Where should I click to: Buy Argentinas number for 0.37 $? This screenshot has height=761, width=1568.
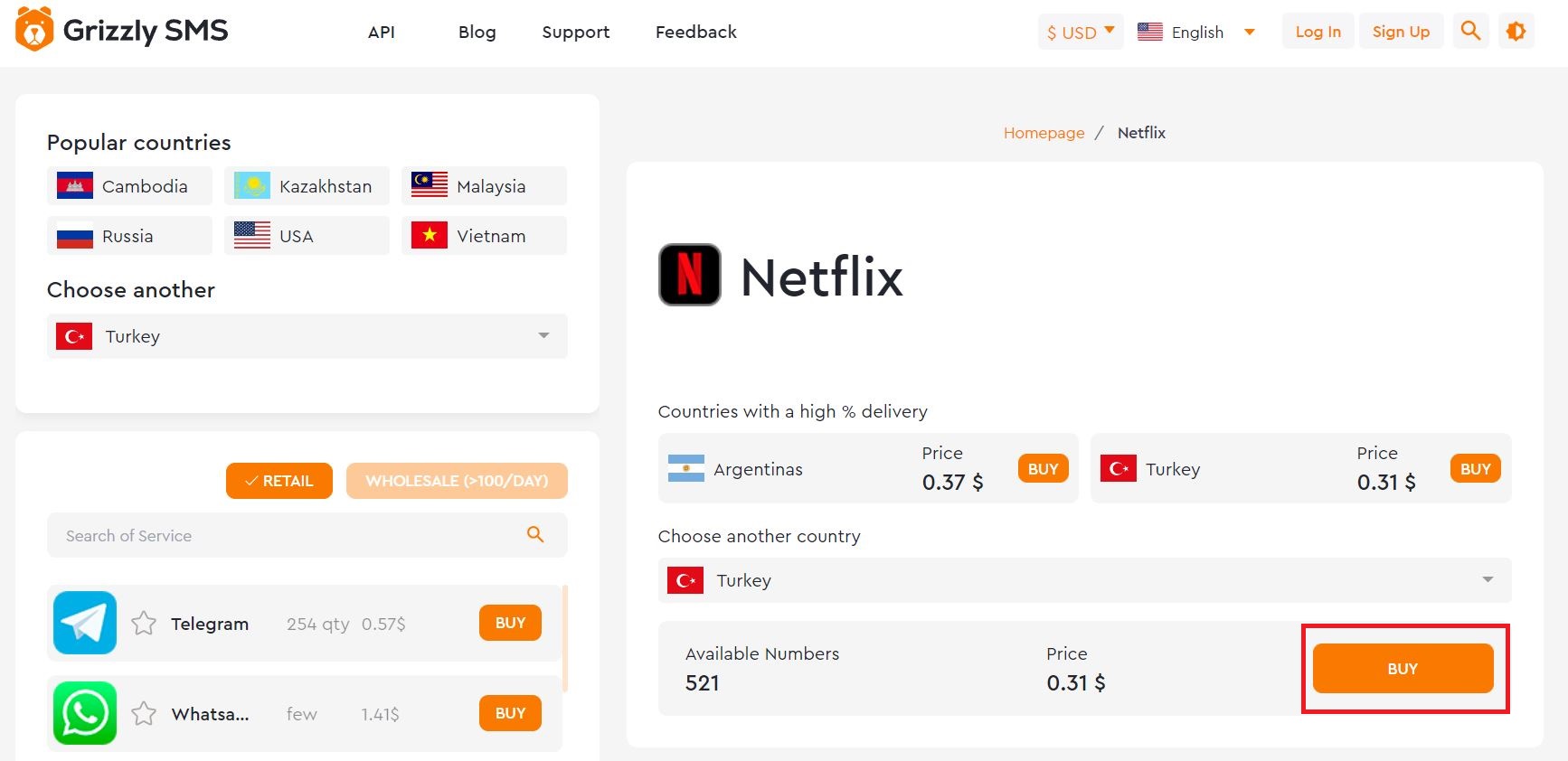point(1044,468)
